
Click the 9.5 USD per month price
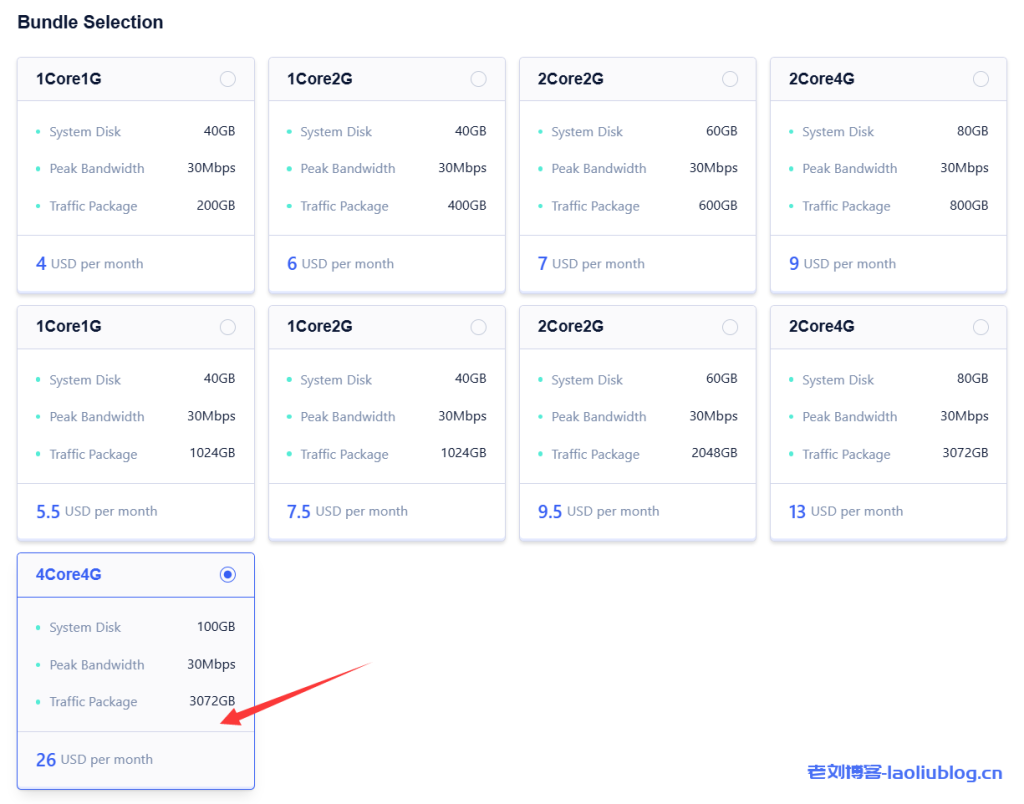tap(598, 512)
